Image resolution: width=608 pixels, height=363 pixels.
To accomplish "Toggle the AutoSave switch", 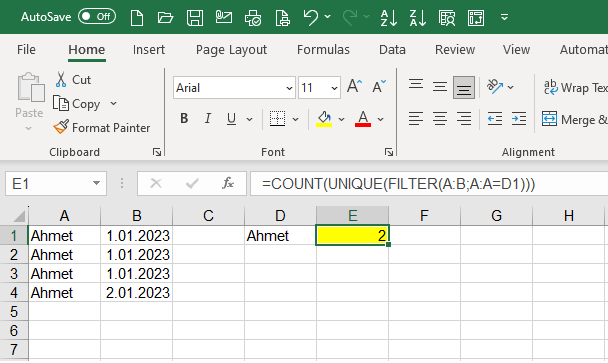I will [97, 17].
